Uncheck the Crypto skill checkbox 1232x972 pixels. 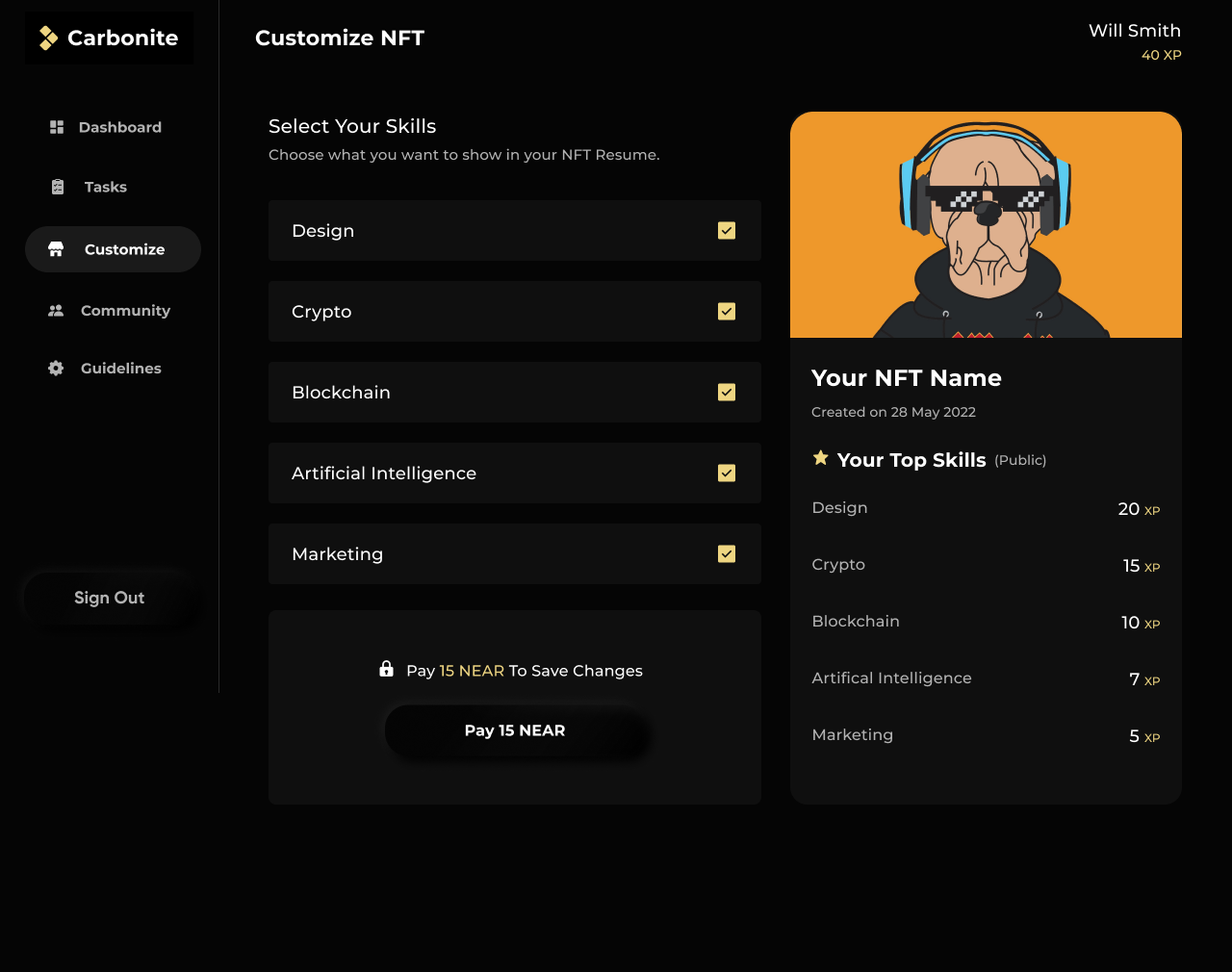[x=727, y=312]
